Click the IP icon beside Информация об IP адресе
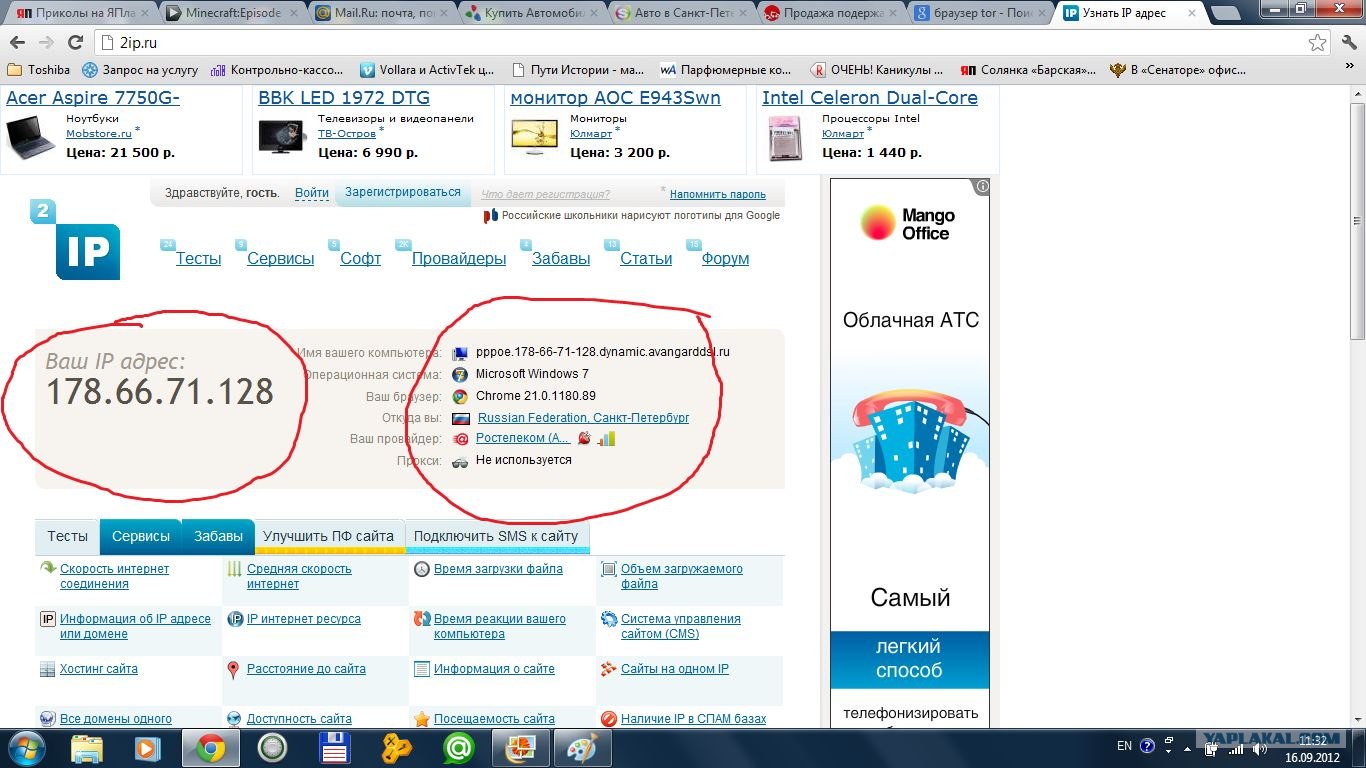 [x=47, y=619]
